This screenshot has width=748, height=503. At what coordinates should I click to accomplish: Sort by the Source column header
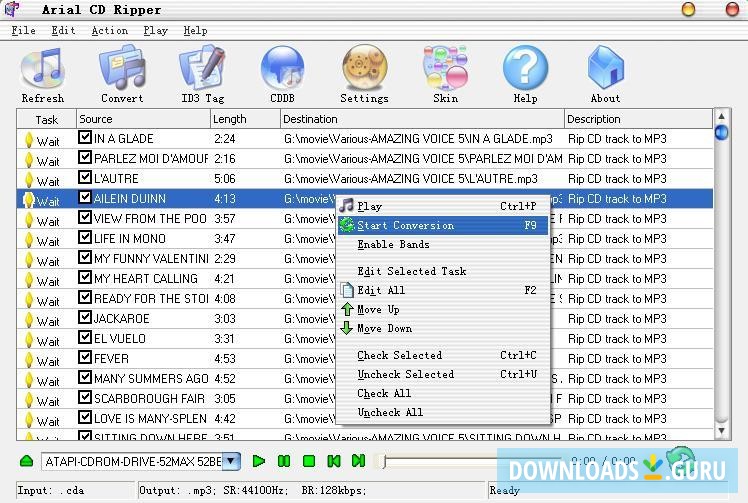tap(143, 119)
